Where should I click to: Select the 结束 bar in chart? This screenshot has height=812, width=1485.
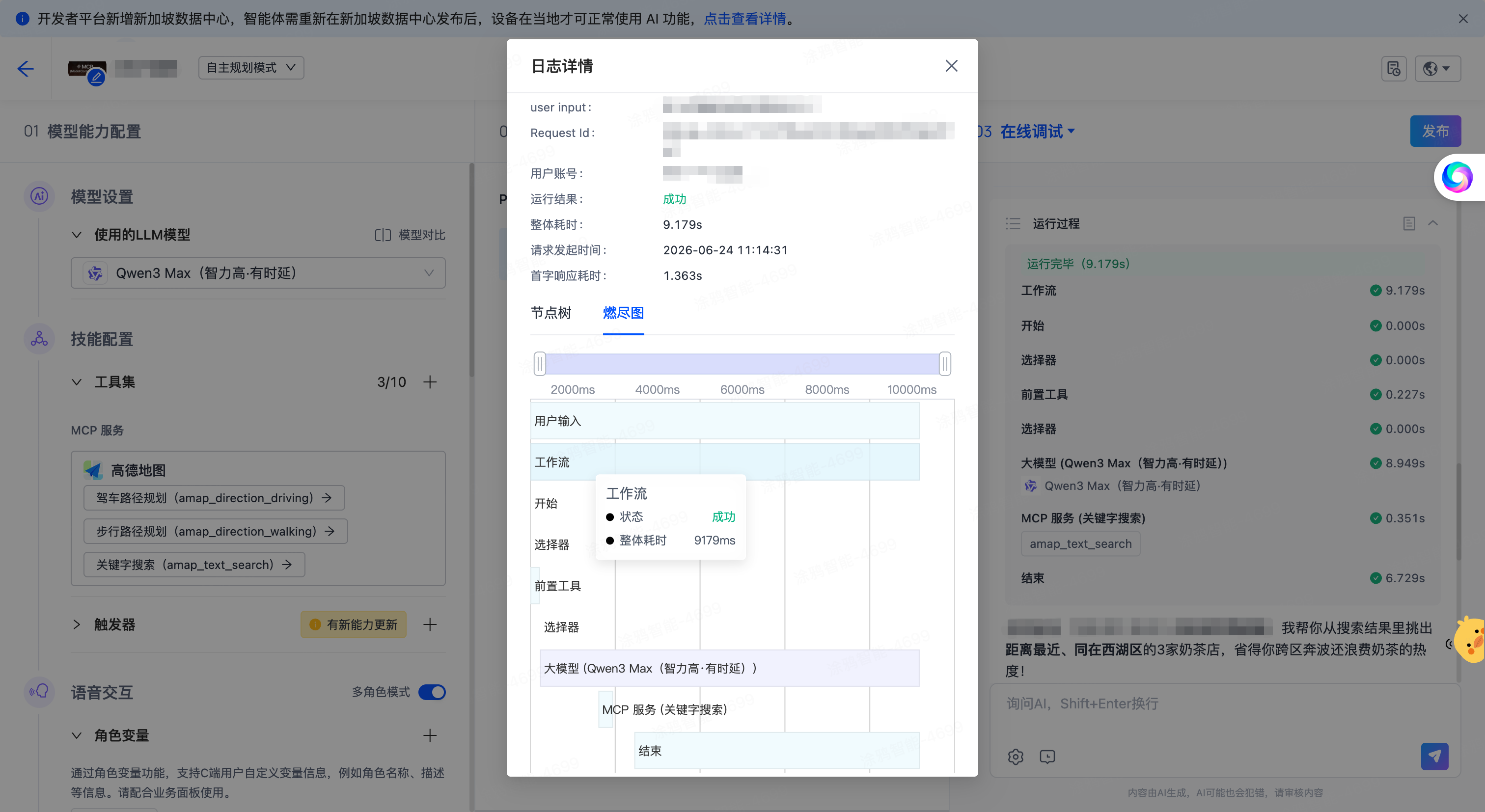[776, 750]
